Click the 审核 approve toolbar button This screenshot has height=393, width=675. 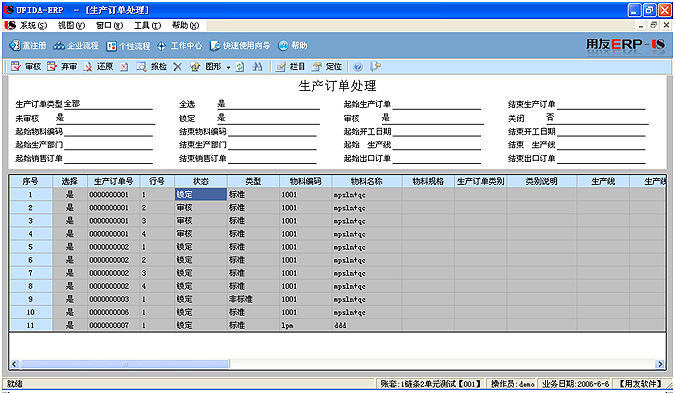[26, 67]
